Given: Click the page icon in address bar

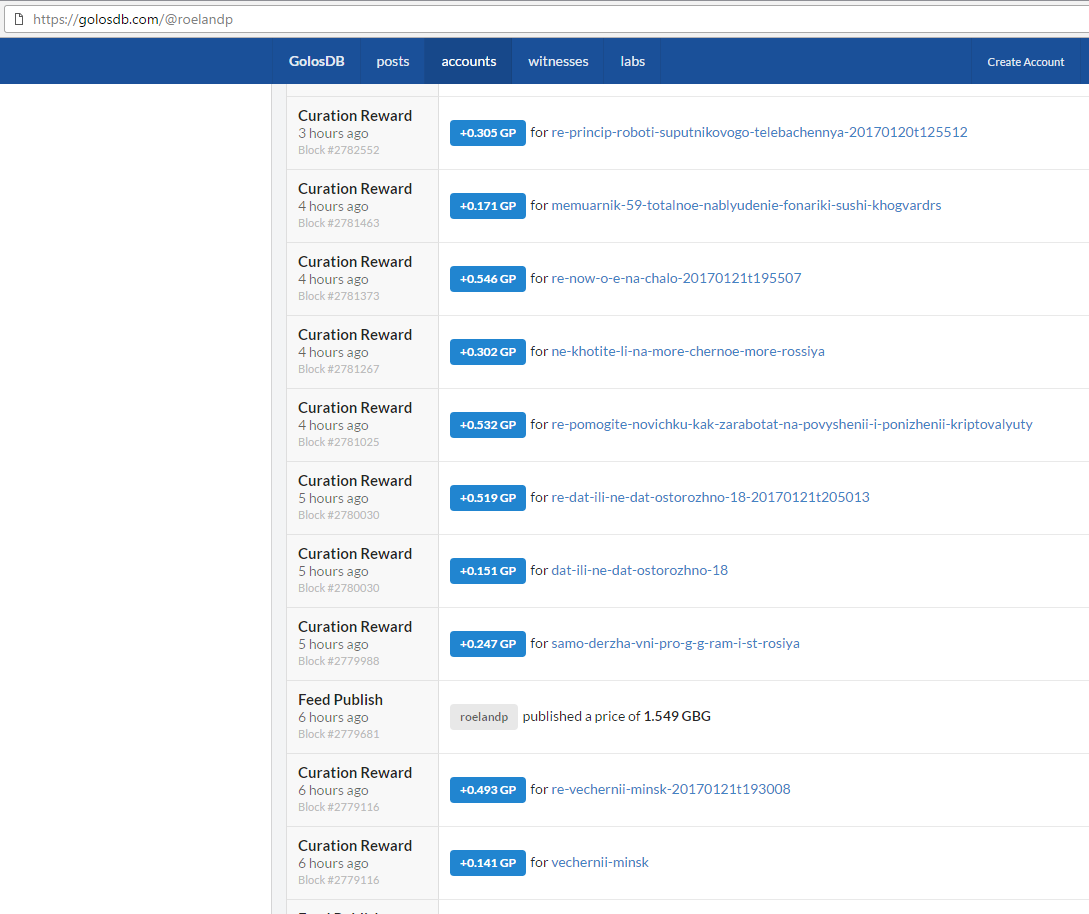Looking at the screenshot, I should pyautogui.click(x=19, y=19).
